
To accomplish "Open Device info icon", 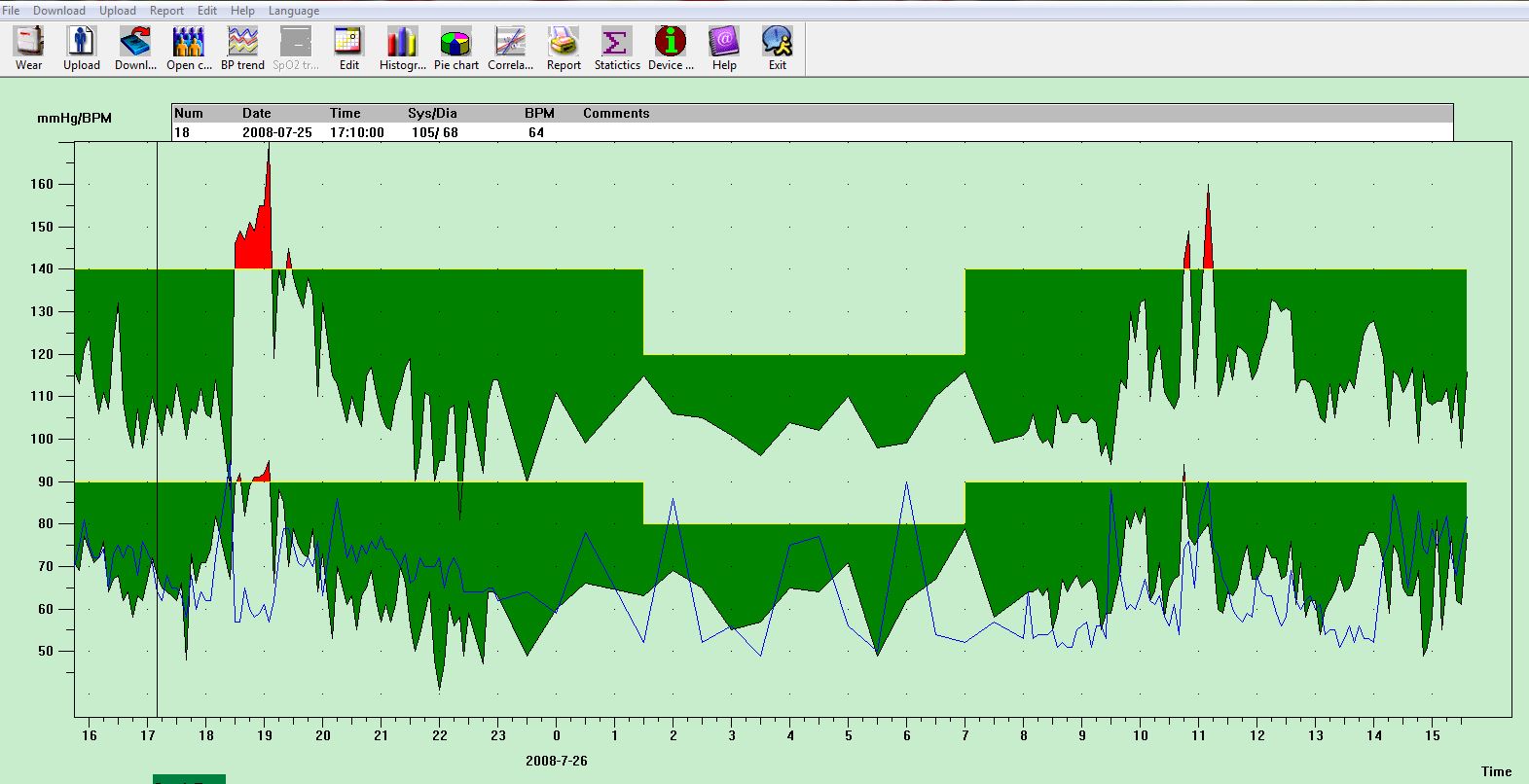I will click(x=671, y=48).
